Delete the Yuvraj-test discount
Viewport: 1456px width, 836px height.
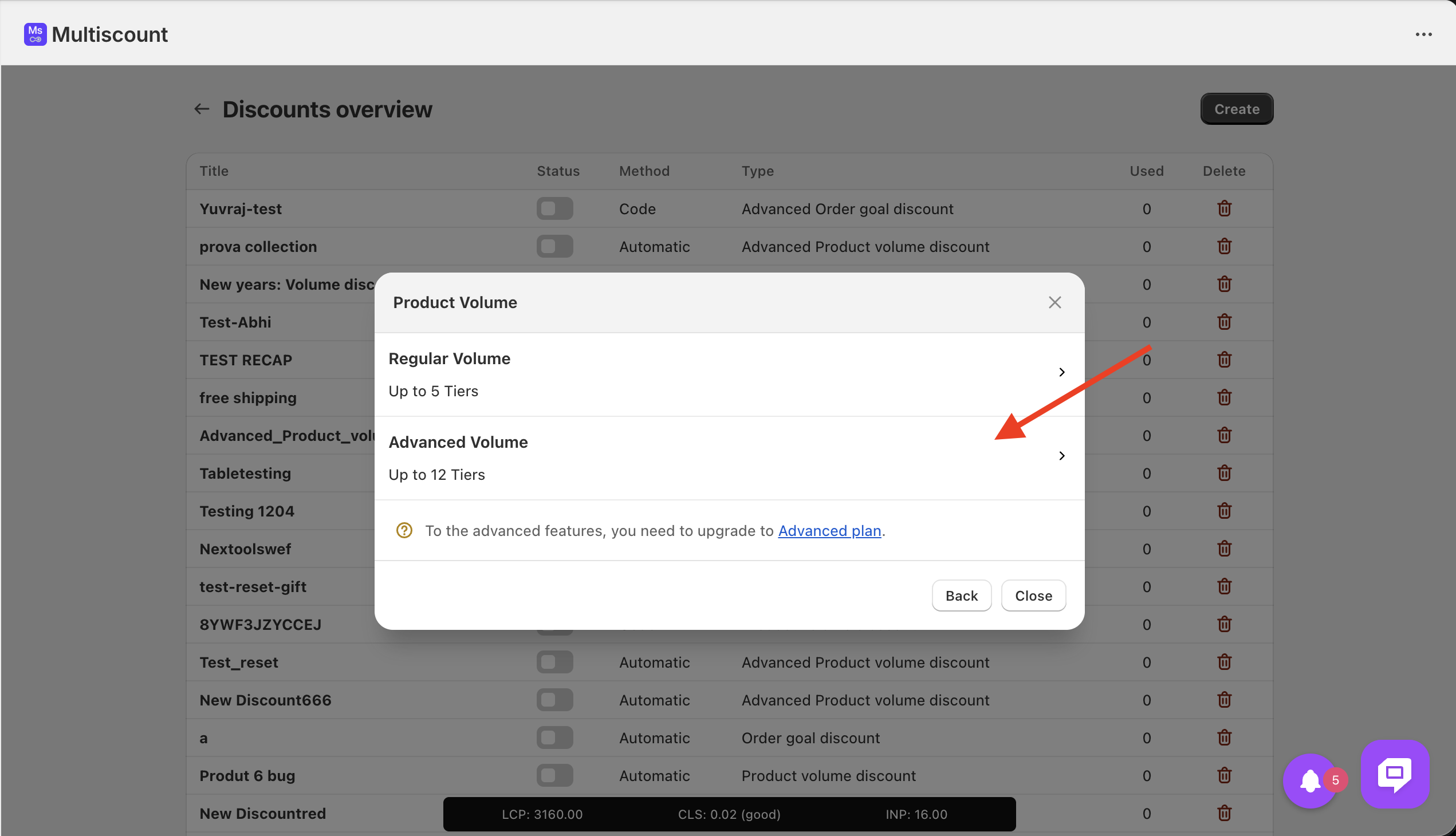click(x=1224, y=208)
